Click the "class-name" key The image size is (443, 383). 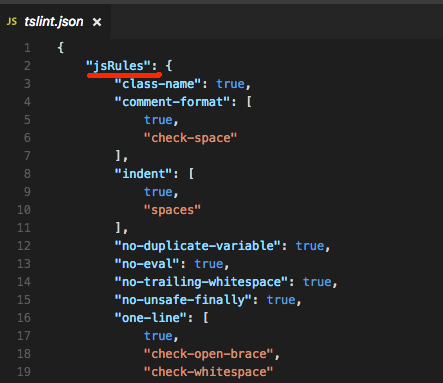[x=158, y=84]
